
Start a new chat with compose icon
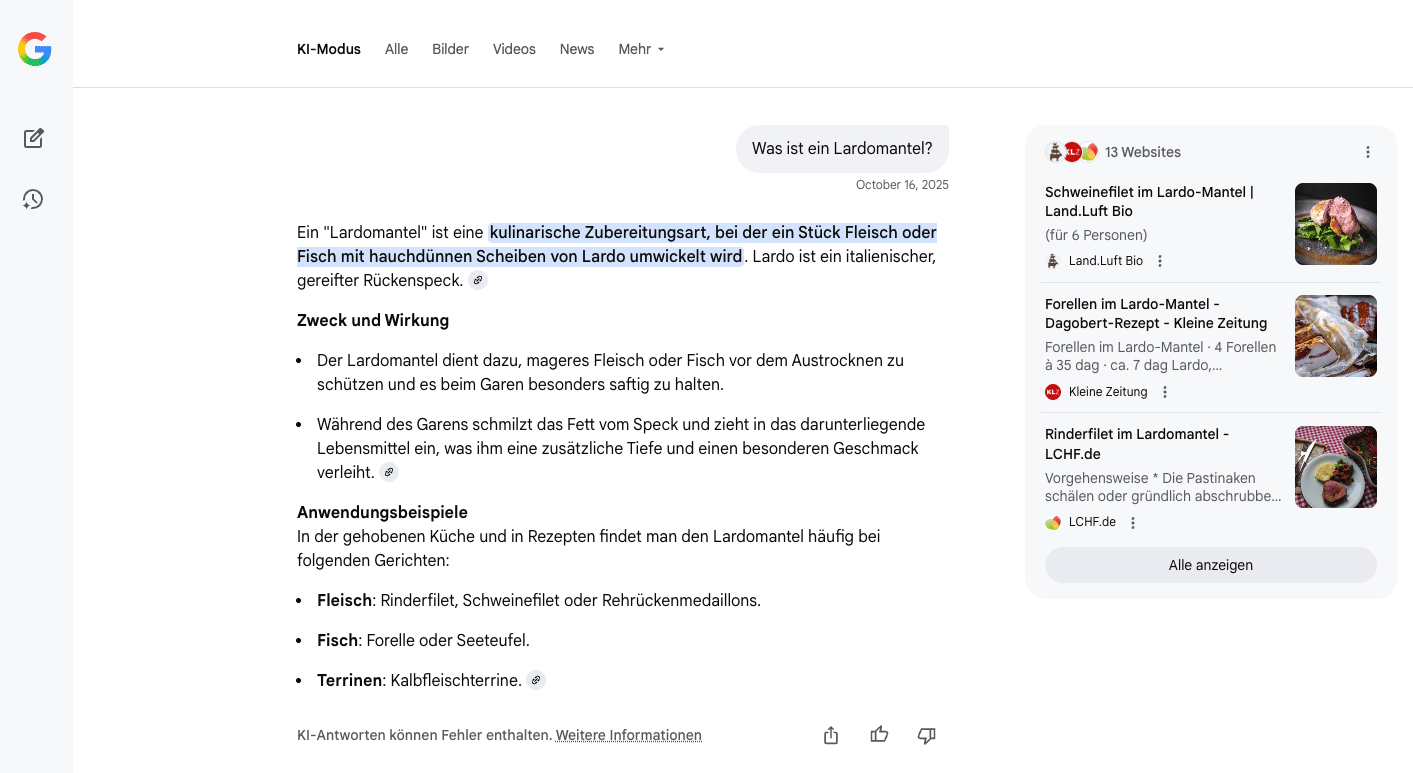(x=34, y=138)
